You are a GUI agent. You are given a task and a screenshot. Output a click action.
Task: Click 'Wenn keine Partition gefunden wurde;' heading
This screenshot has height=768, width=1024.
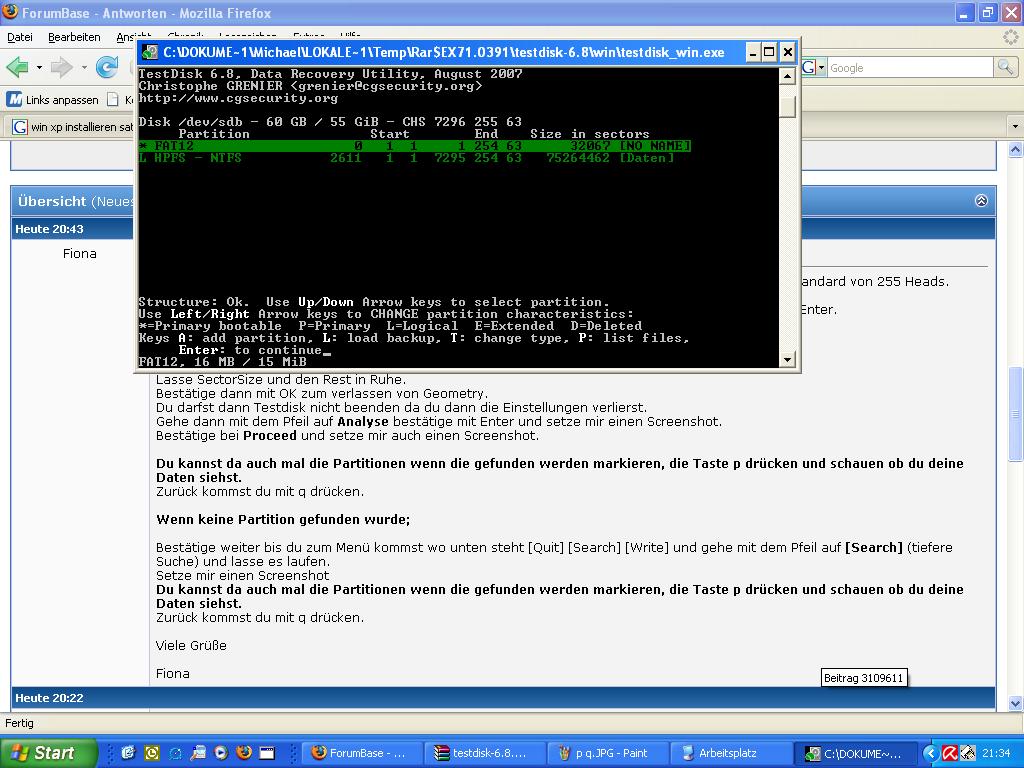(x=283, y=520)
